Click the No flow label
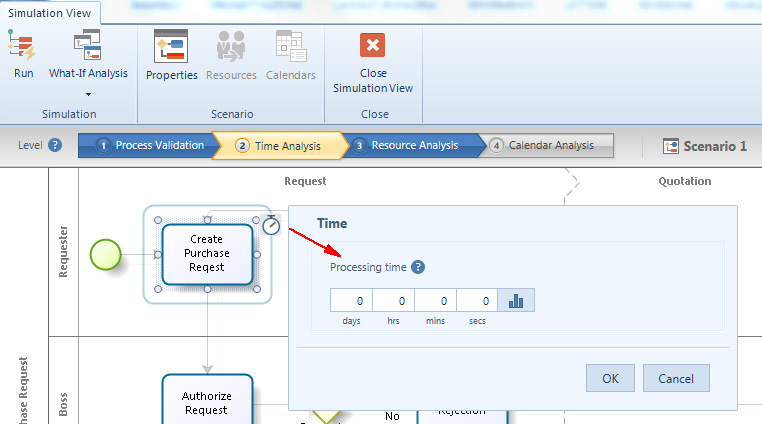This screenshot has width=762, height=424. 392,416
